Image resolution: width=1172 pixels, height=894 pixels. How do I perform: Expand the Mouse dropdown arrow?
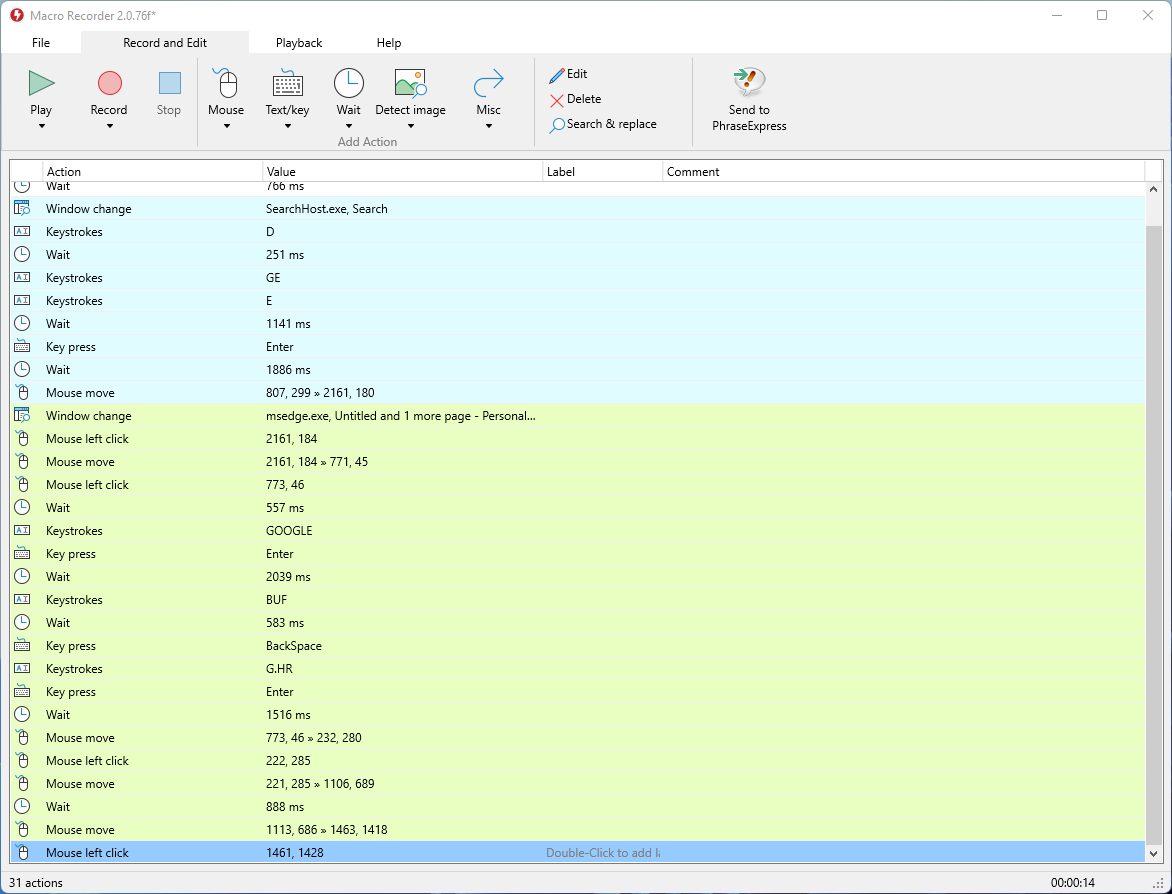(x=226, y=126)
